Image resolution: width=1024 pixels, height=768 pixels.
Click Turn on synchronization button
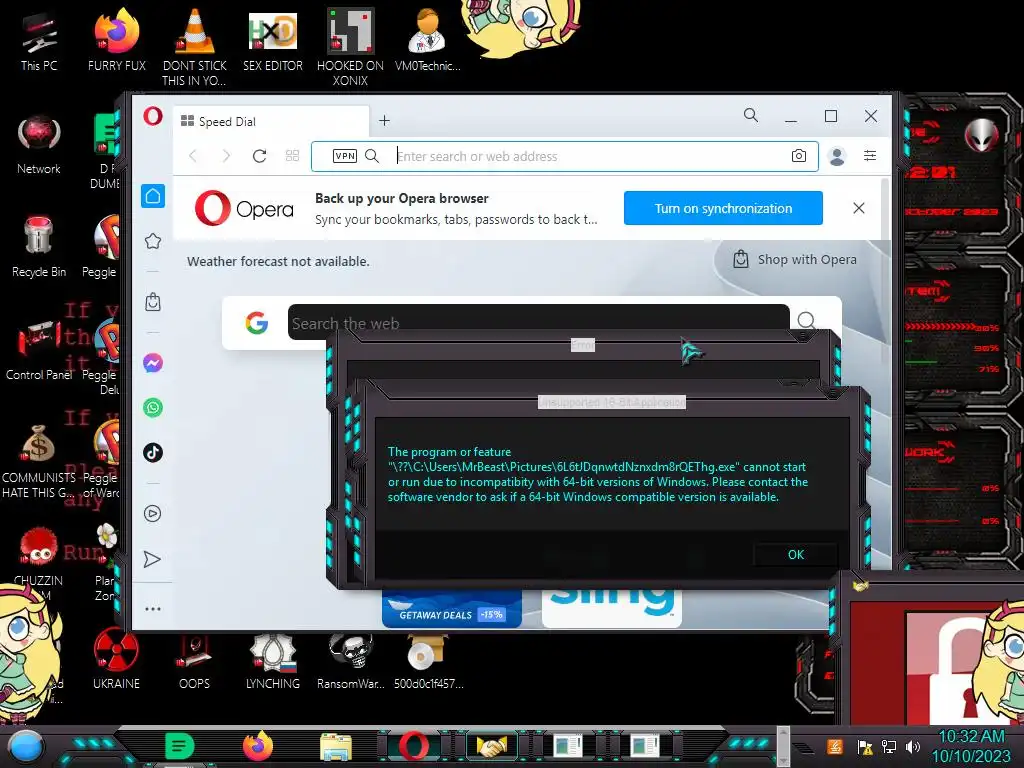coord(723,208)
